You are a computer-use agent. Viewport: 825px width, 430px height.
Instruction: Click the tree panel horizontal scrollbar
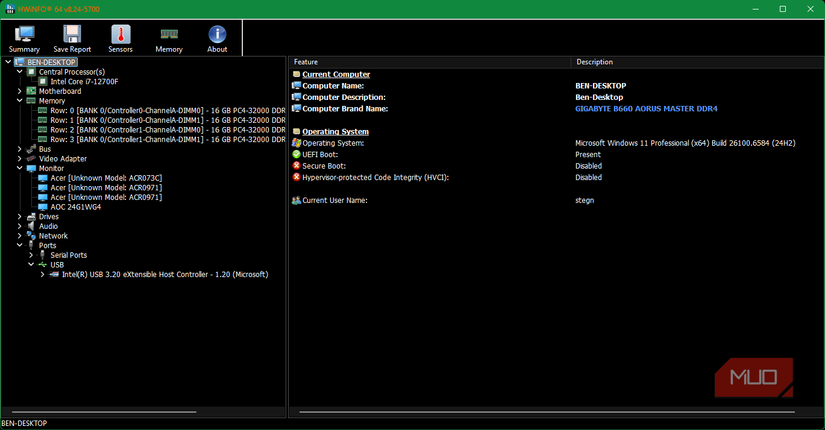(104, 412)
